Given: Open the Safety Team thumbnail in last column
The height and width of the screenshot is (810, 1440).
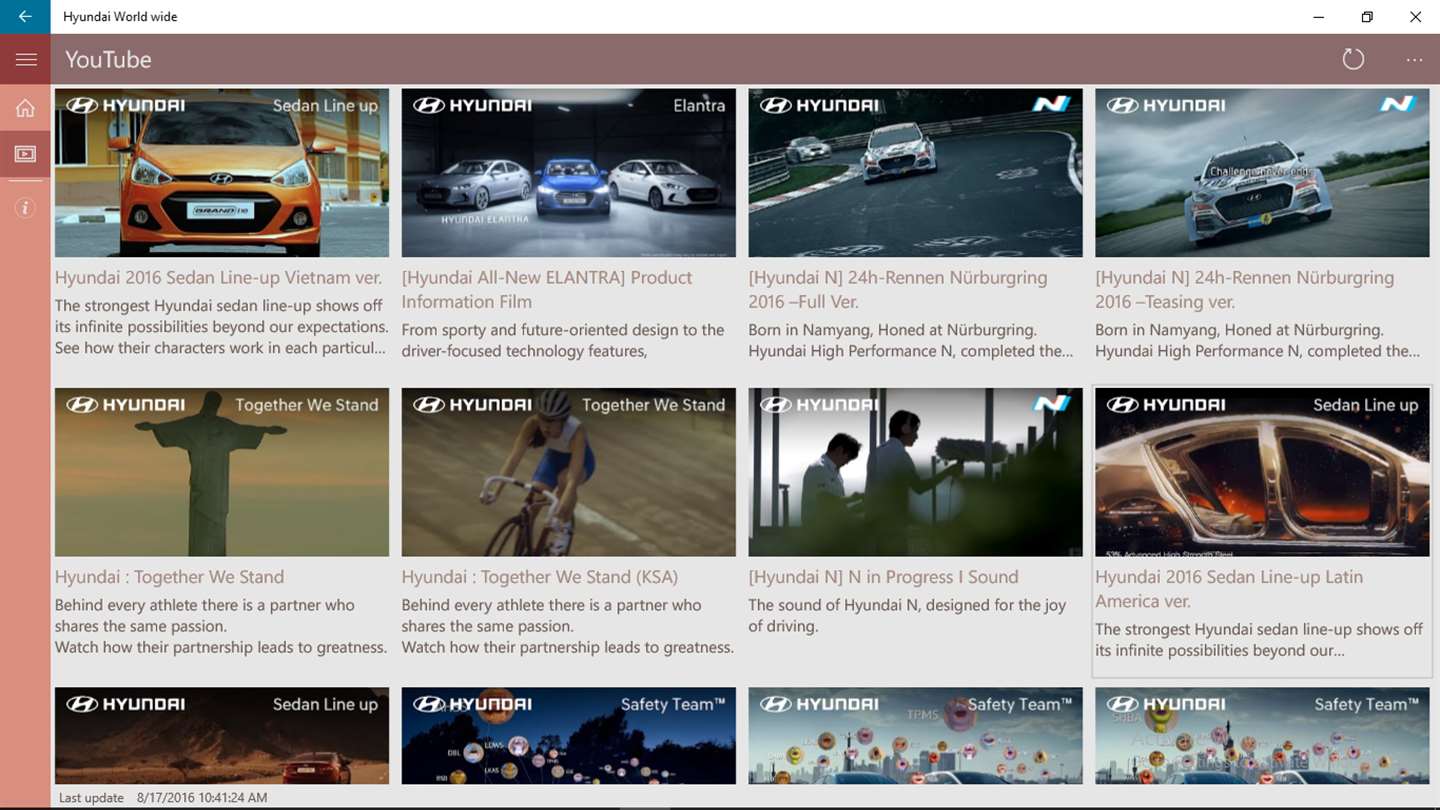Looking at the screenshot, I should pyautogui.click(x=1262, y=735).
